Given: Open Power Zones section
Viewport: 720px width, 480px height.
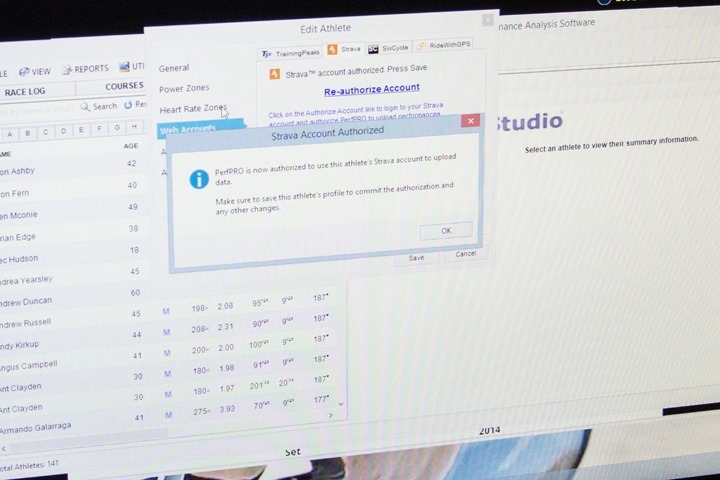Looking at the screenshot, I should pyautogui.click(x=184, y=88).
